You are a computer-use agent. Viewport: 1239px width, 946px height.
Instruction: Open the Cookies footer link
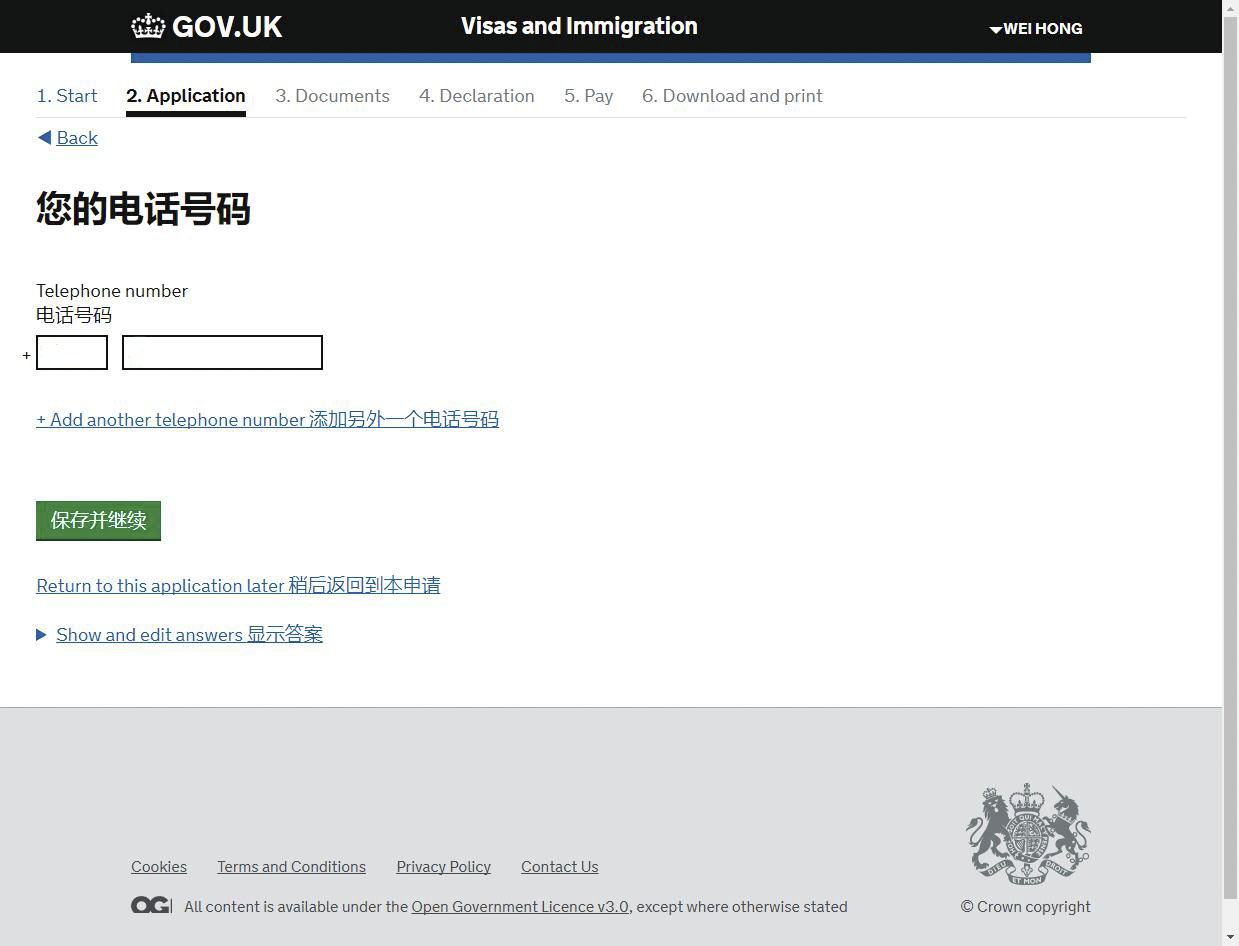click(159, 867)
